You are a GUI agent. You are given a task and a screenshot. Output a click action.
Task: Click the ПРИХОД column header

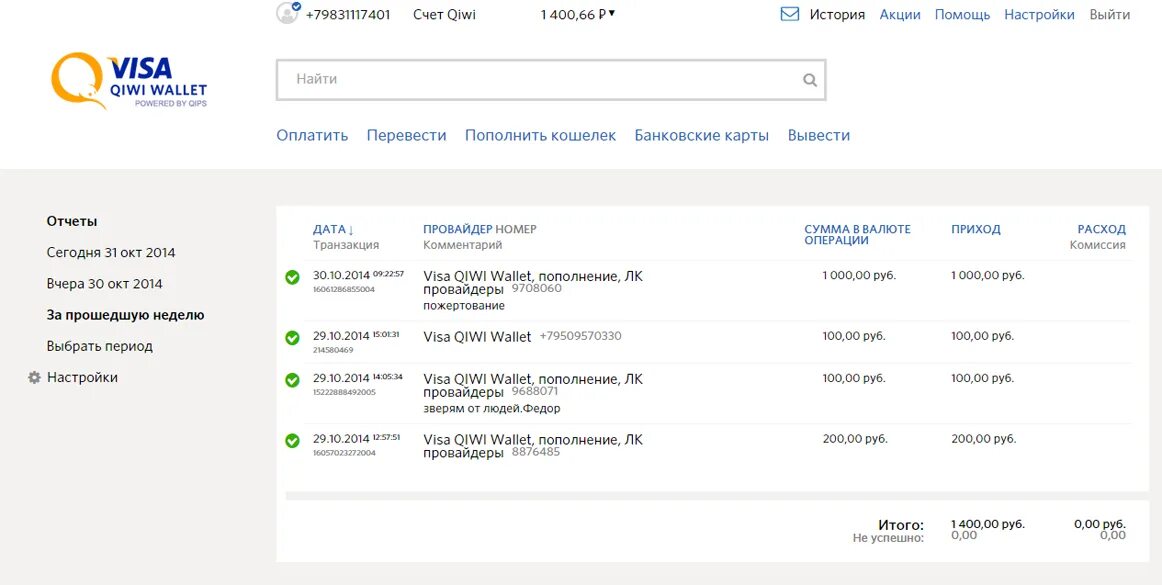975,229
